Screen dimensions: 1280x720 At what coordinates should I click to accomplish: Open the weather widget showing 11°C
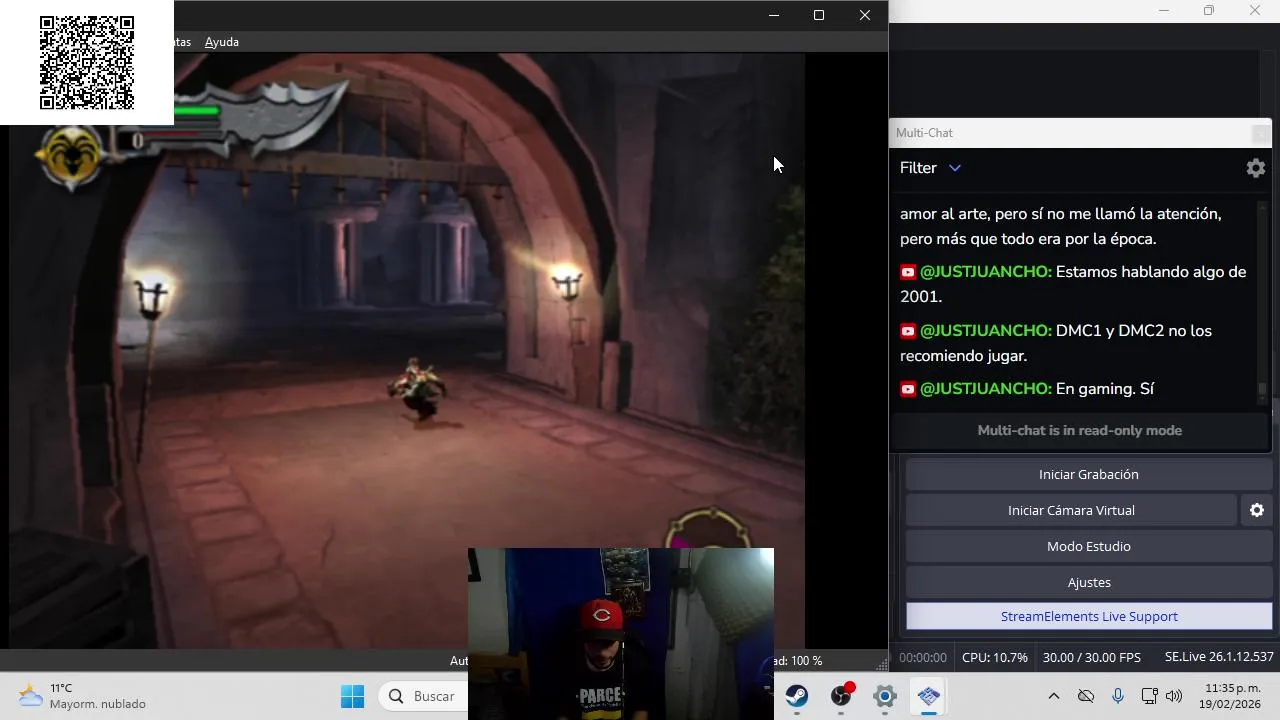[82, 696]
